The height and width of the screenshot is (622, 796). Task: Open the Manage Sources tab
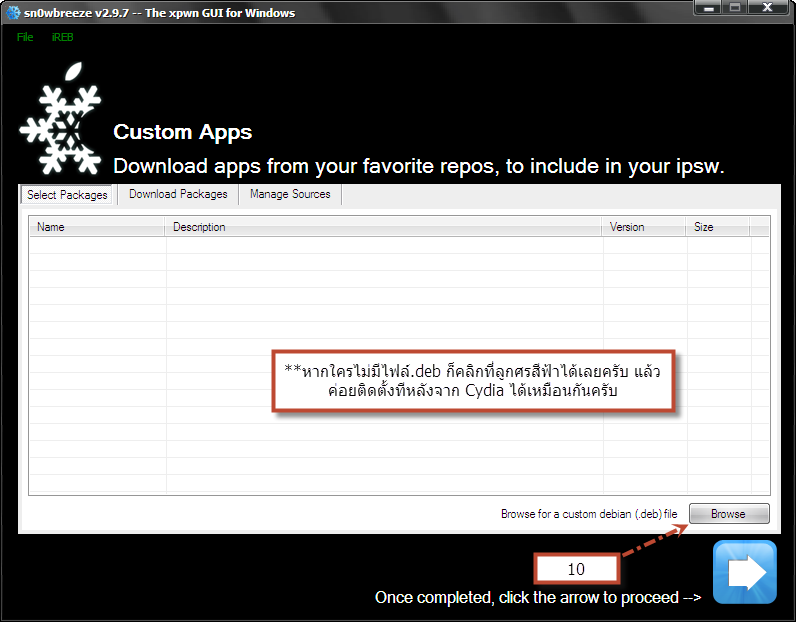[x=290, y=194]
